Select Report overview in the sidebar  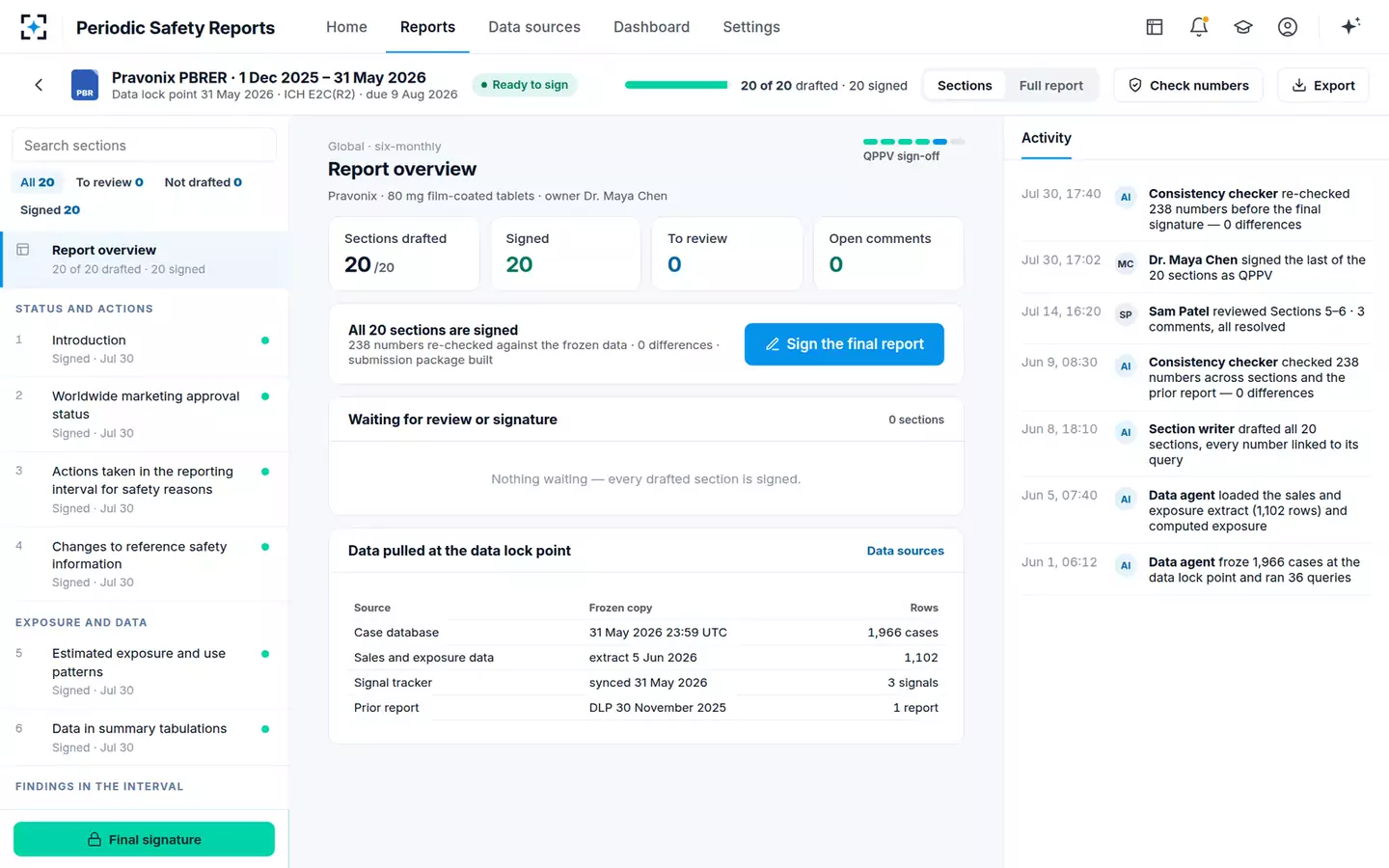145,259
